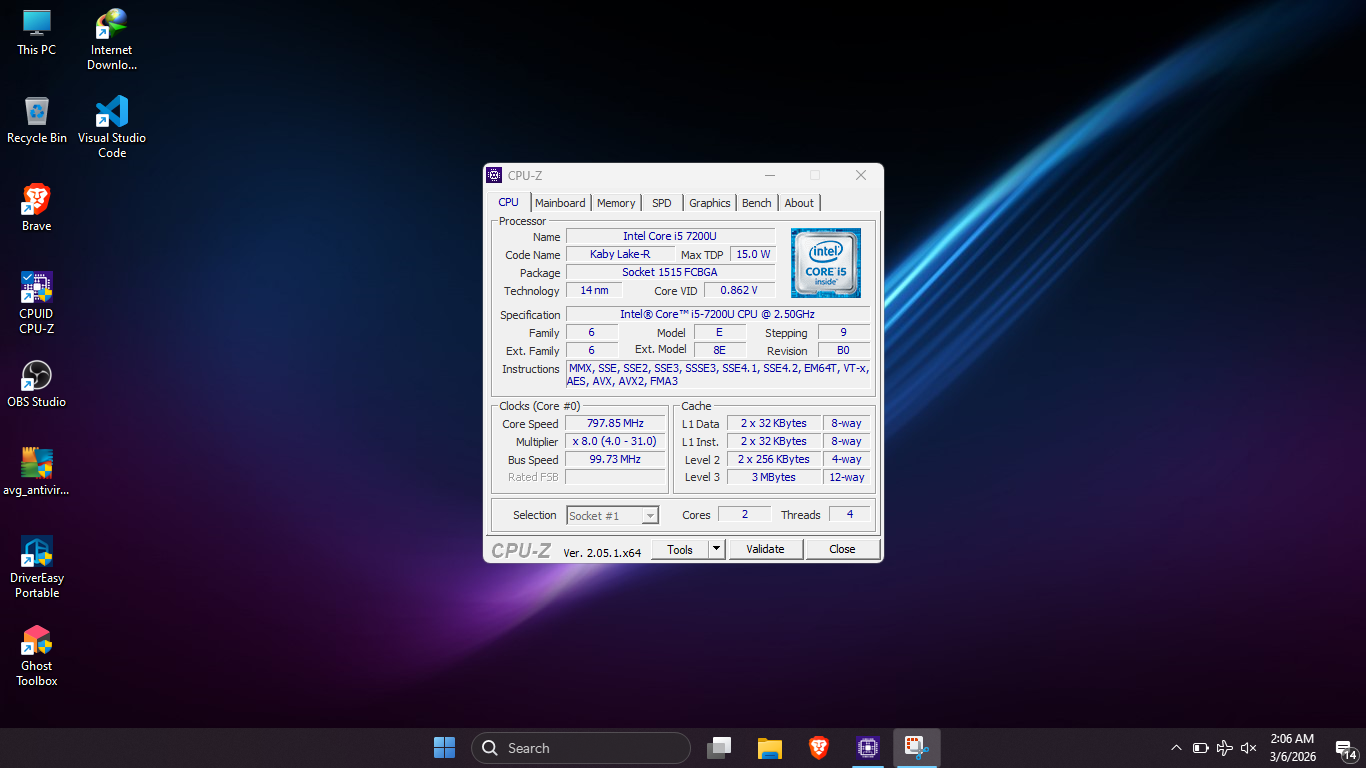Switch to the Graphics tab
The width and height of the screenshot is (1366, 768).
[710, 203]
